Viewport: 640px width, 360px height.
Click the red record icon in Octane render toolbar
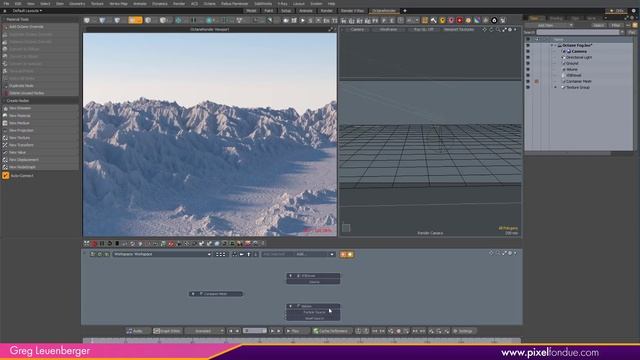coord(94,244)
